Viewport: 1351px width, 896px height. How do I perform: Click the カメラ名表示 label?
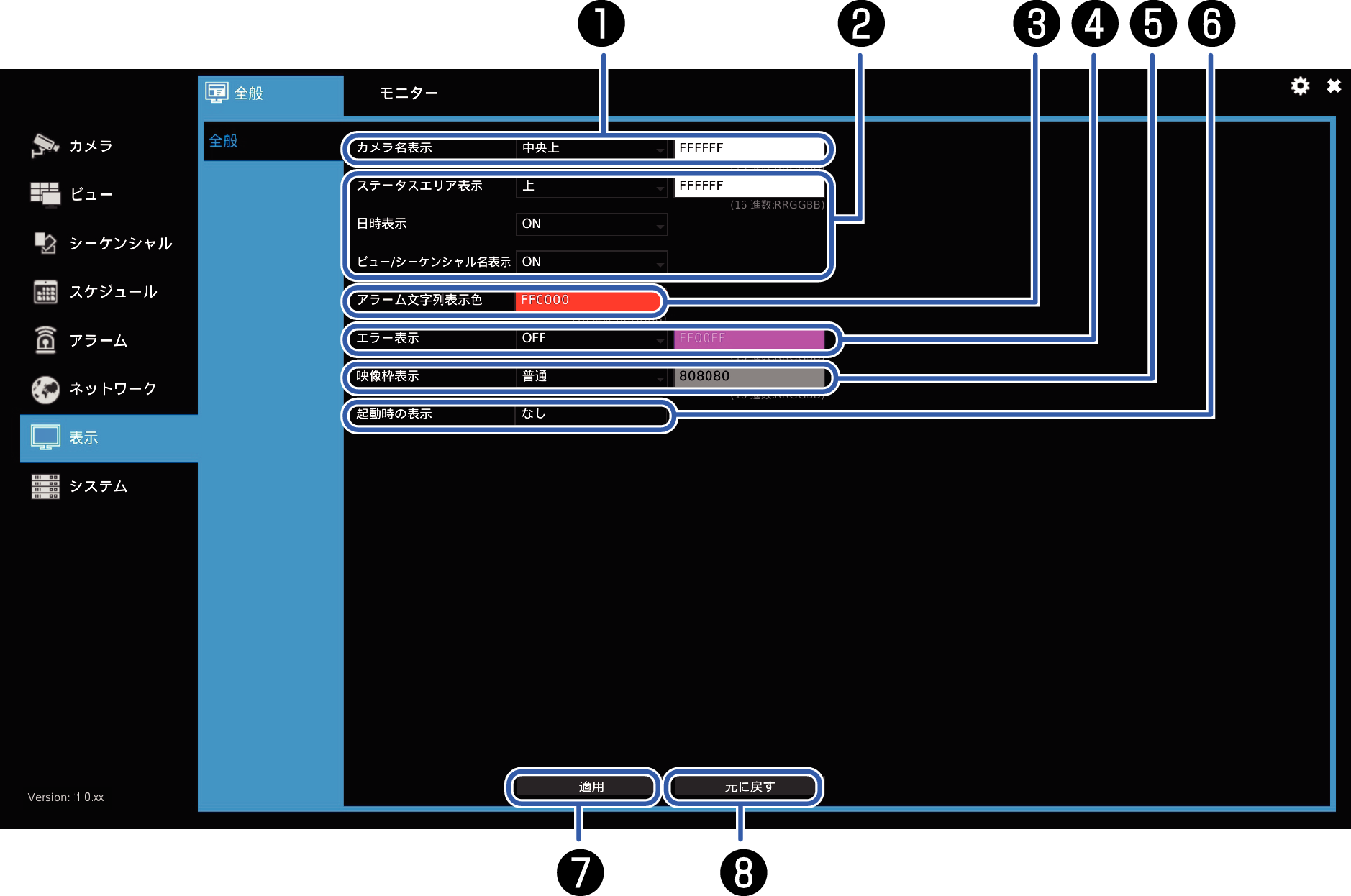pyautogui.click(x=394, y=147)
